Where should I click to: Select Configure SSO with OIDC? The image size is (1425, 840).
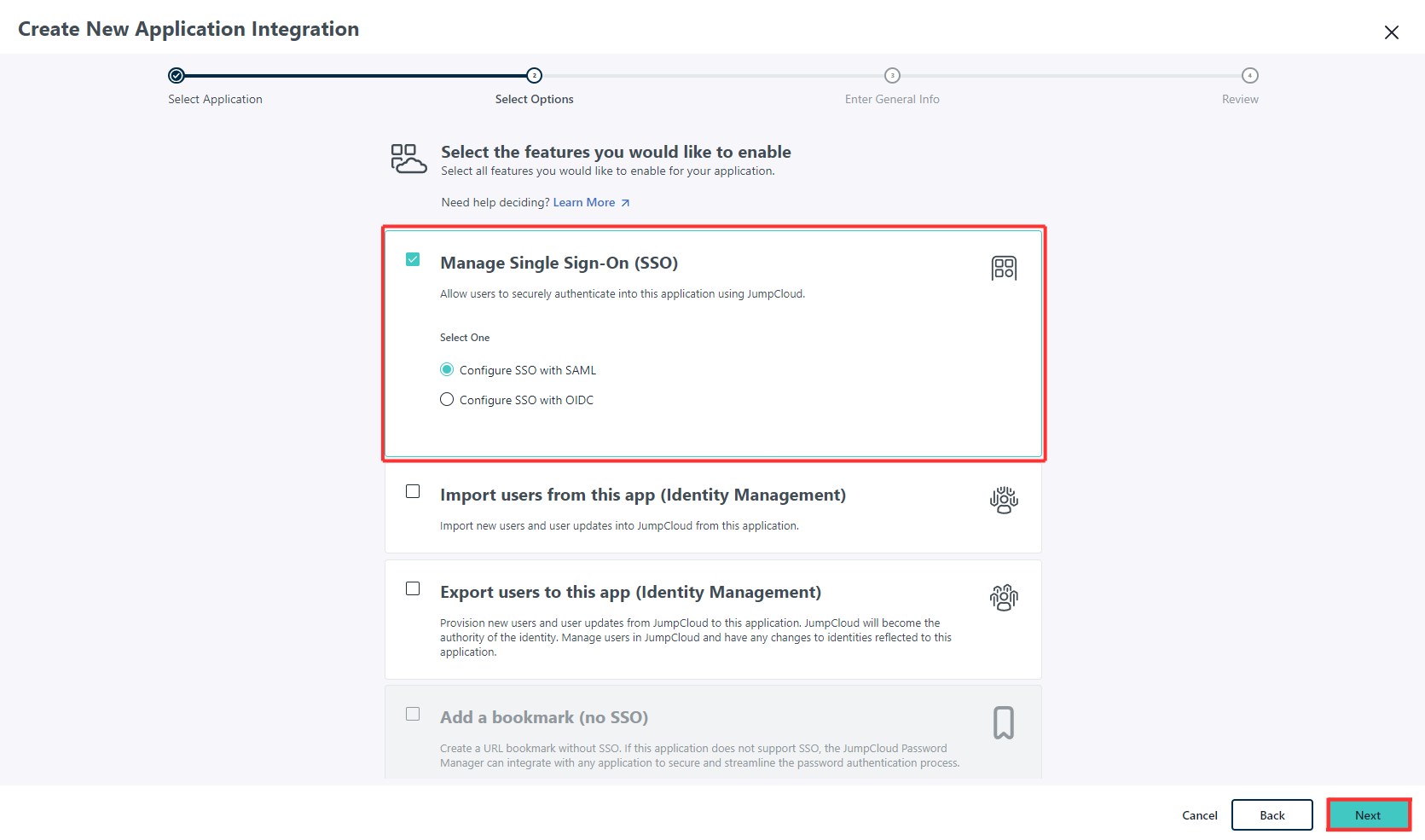(447, 399)
